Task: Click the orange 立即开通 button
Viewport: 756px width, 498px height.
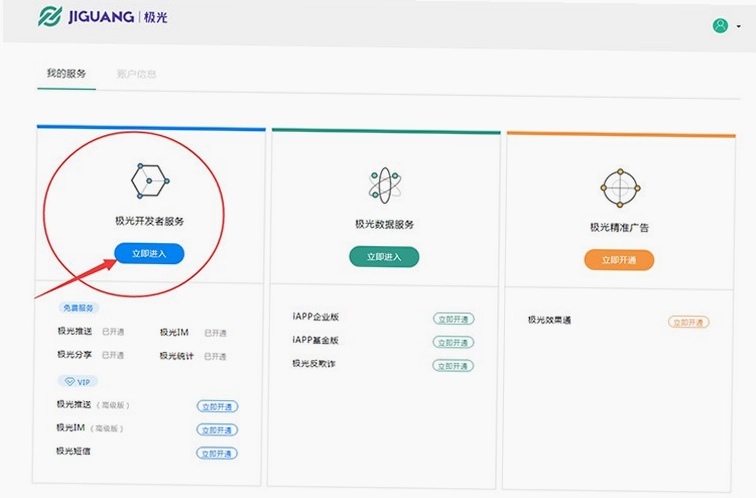Action: [x=619, y=260]
